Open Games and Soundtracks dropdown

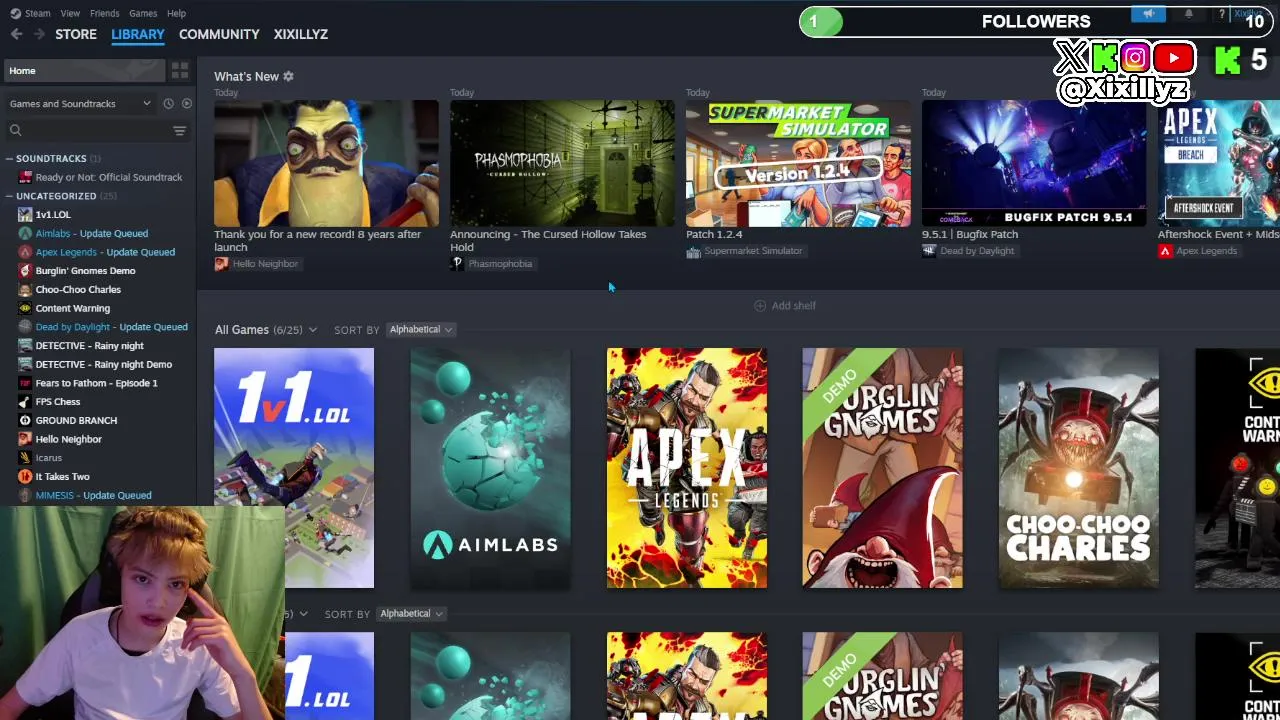pos(80,104)
